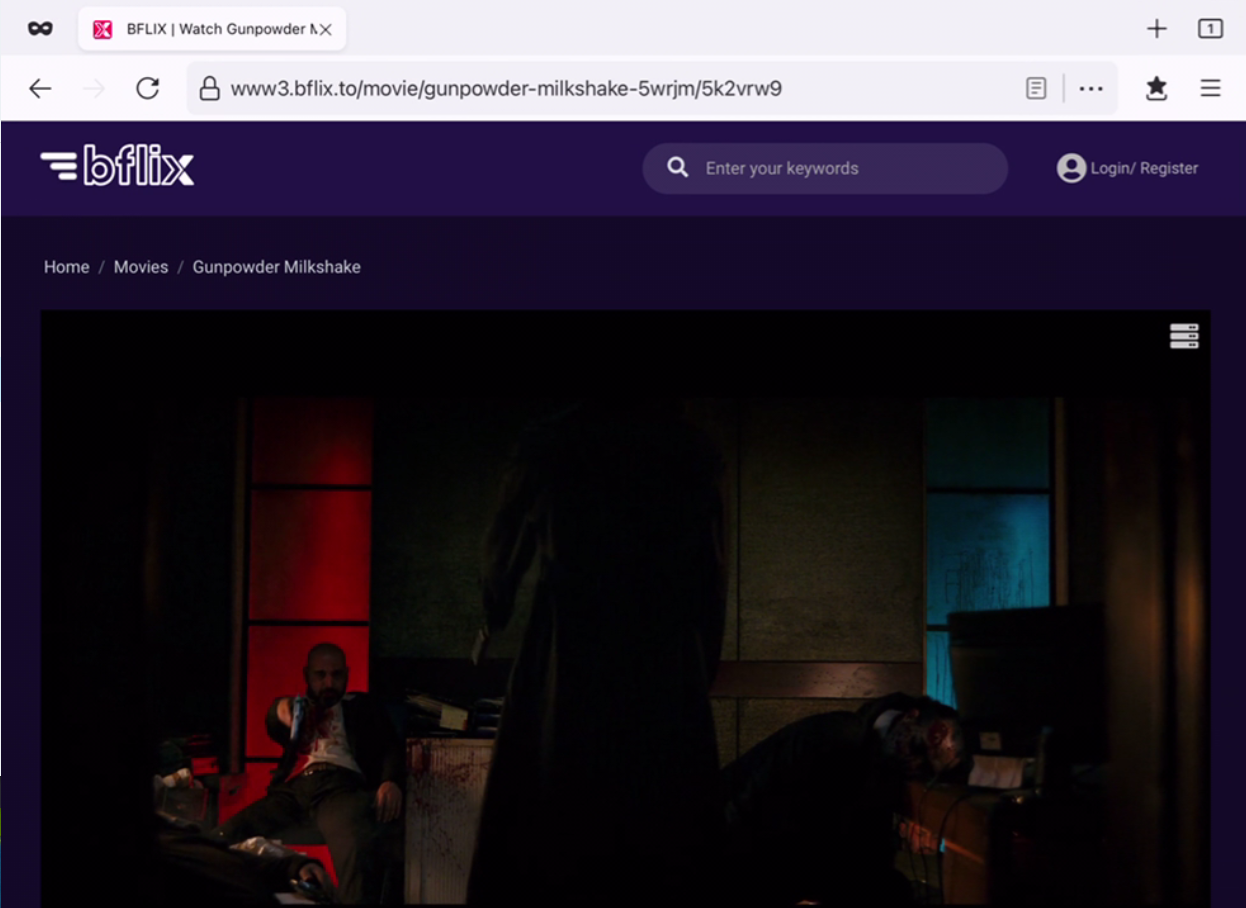Open the server selection icon in the player
The image size is (1246, 908).
[x=1183, y=335]
